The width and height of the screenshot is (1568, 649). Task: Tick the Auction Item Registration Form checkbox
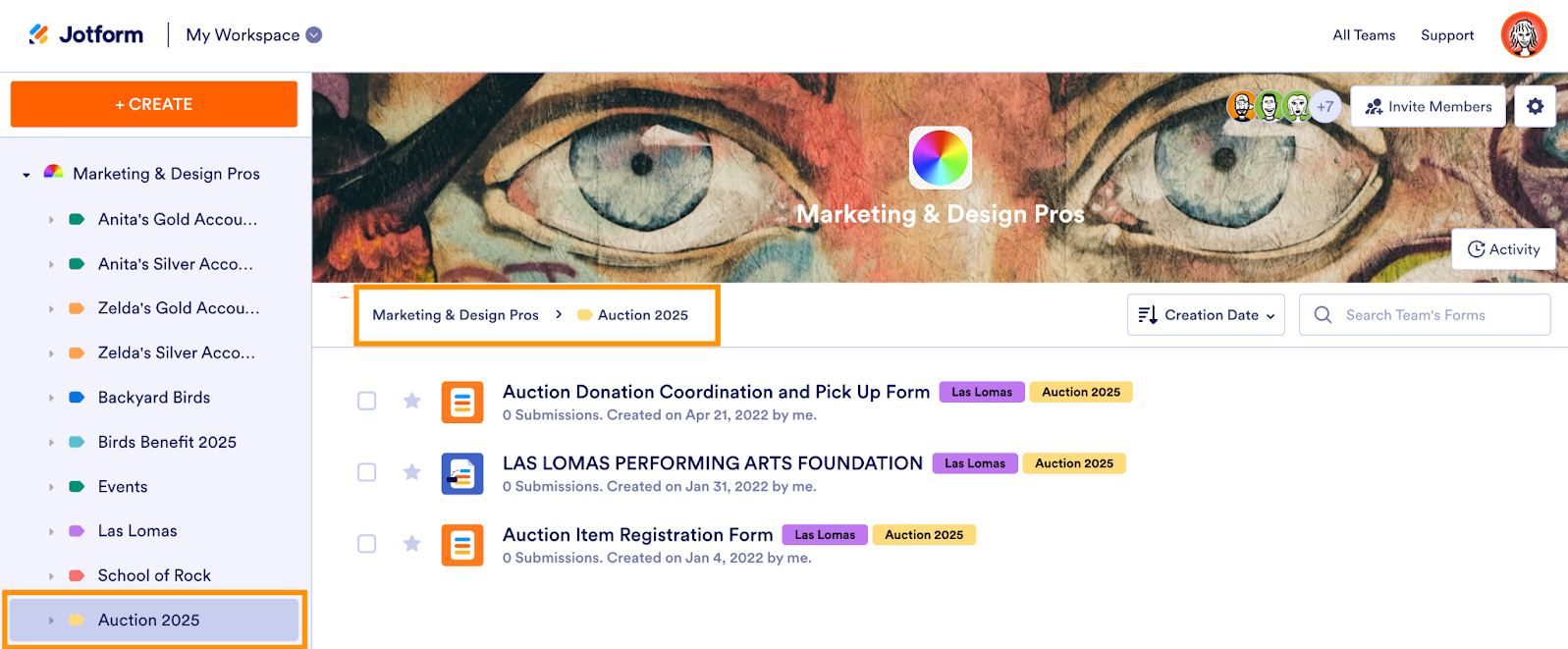point(367,544)
